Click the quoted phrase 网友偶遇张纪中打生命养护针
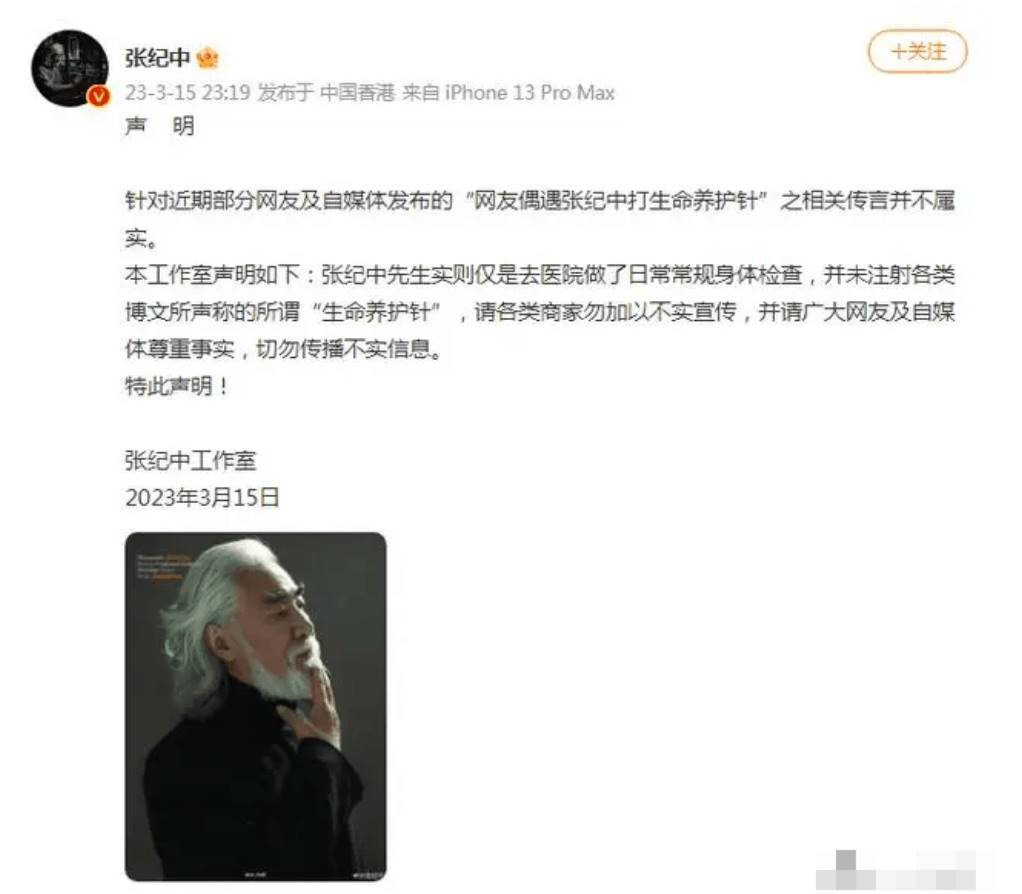The height and width of the screenshot is (894, 1022). 615,201
